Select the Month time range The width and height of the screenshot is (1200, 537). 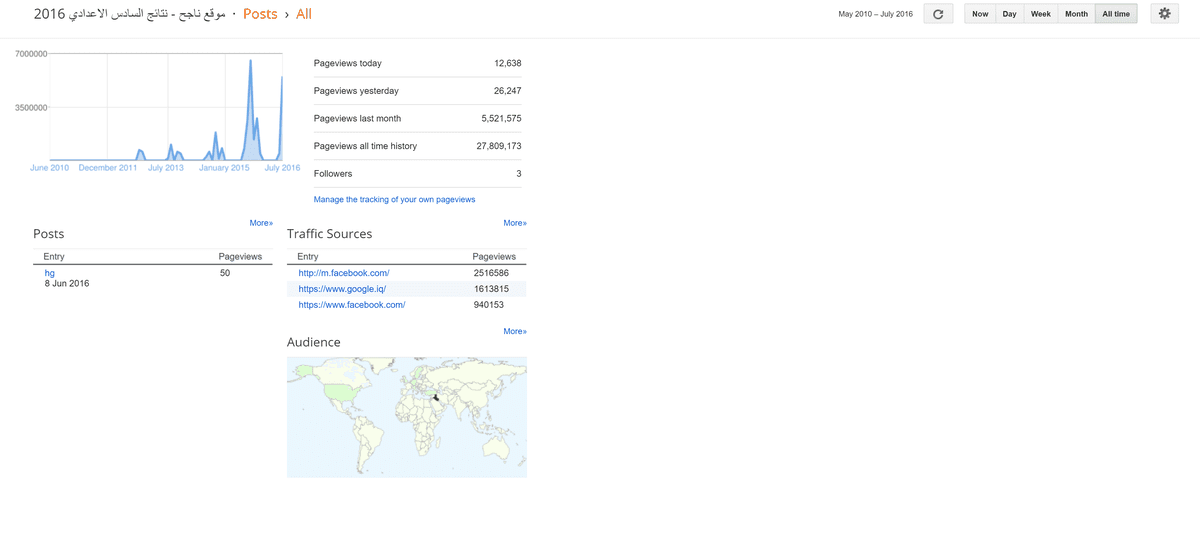(1076, 14)
